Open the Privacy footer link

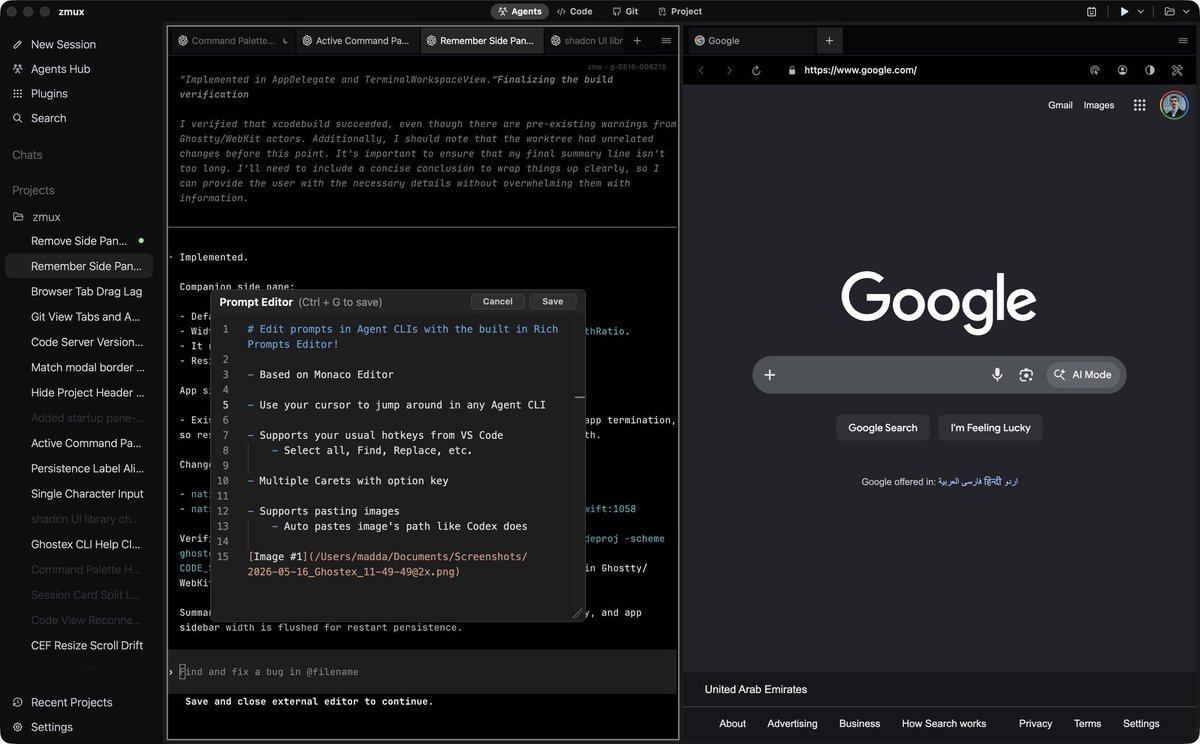[1035, 723]
